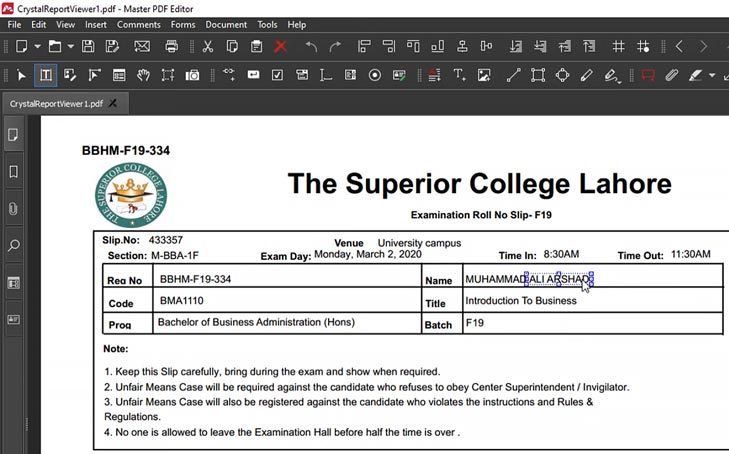Insert a Link tool icon
Image resolution: width=729 pixels, height=454 pixels.
[229, 74]
